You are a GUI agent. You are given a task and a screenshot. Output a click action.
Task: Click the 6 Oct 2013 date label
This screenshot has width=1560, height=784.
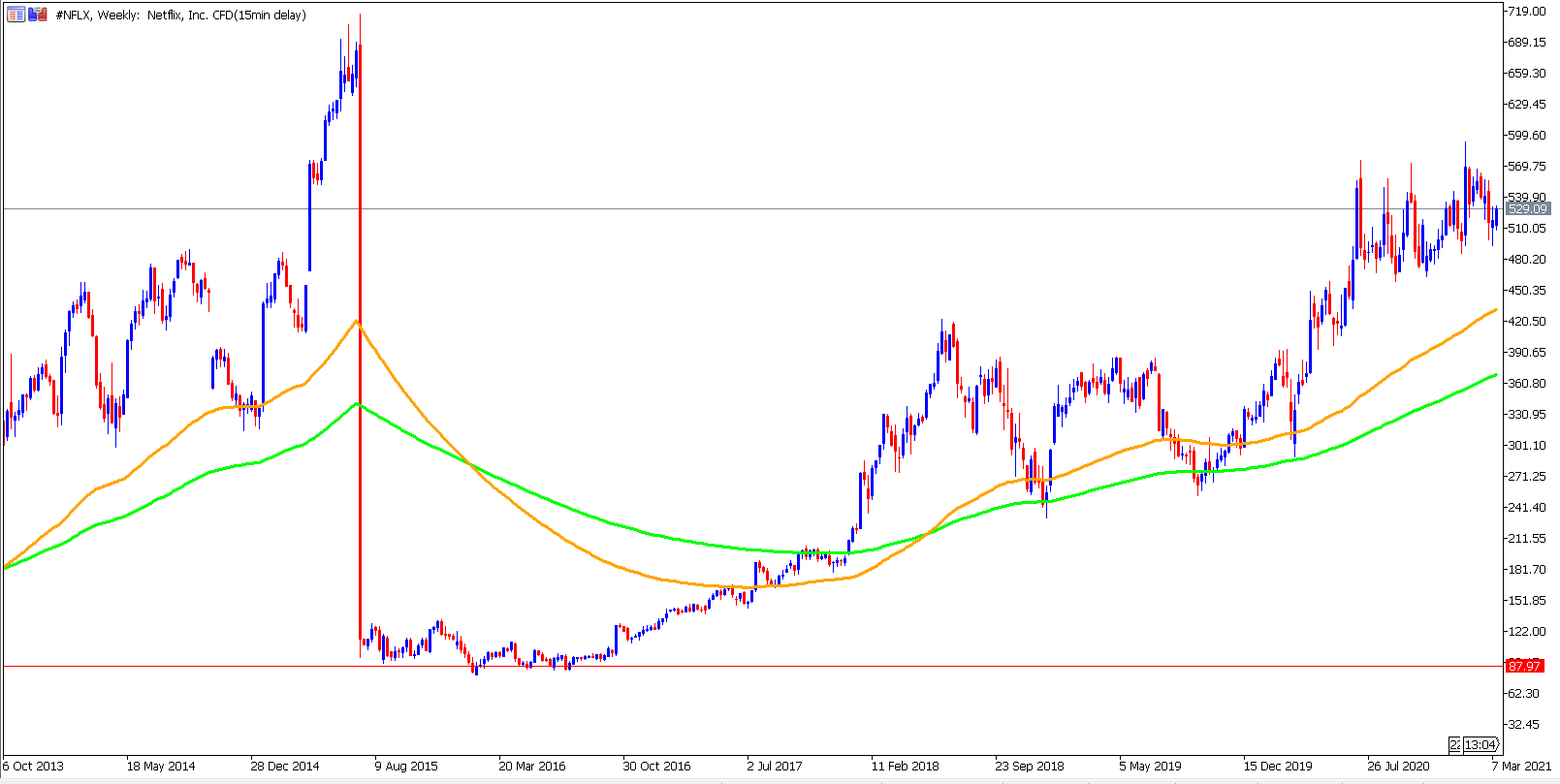(33, 766)
